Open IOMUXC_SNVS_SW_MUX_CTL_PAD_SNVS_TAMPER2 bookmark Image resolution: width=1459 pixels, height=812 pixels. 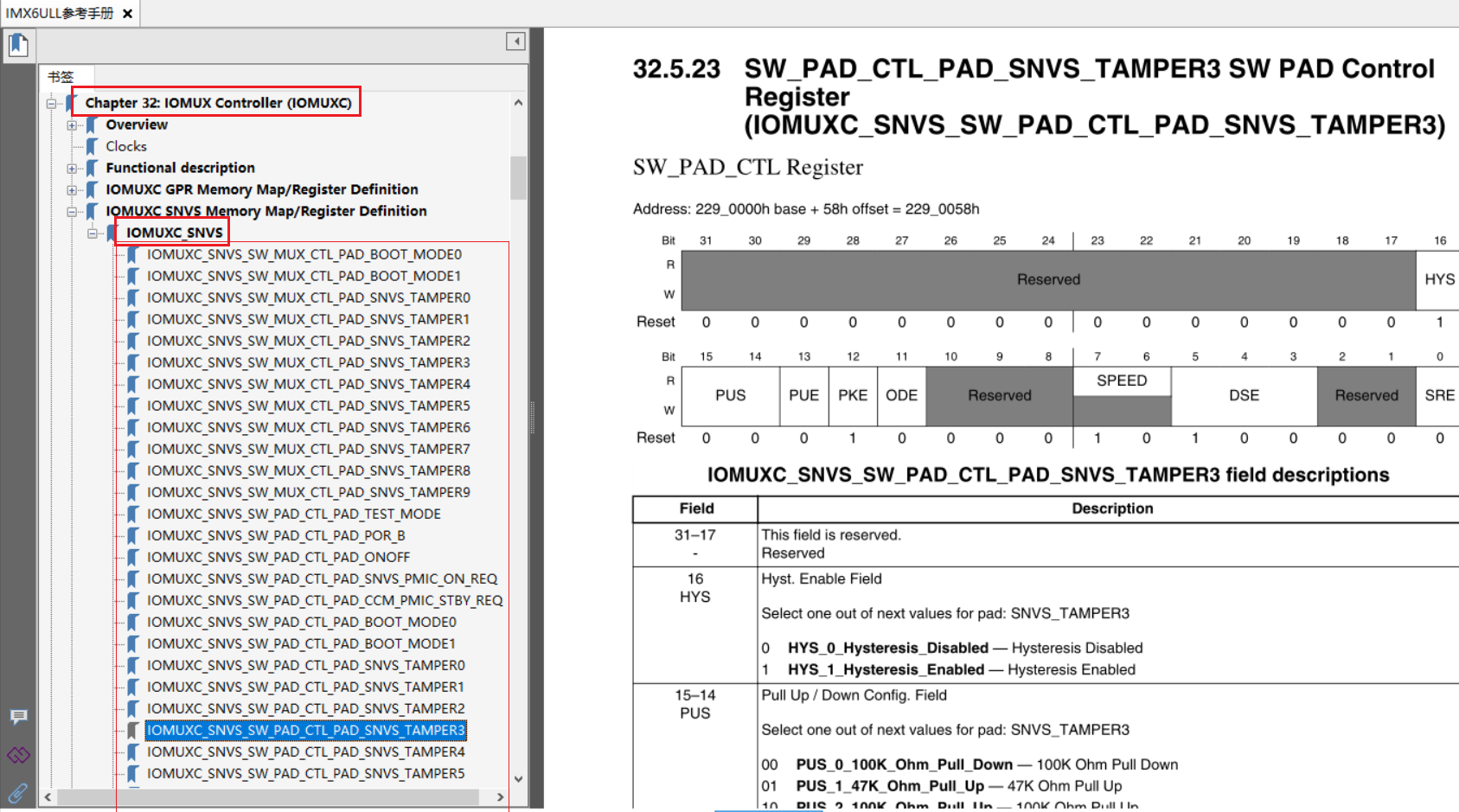point(309,341)
